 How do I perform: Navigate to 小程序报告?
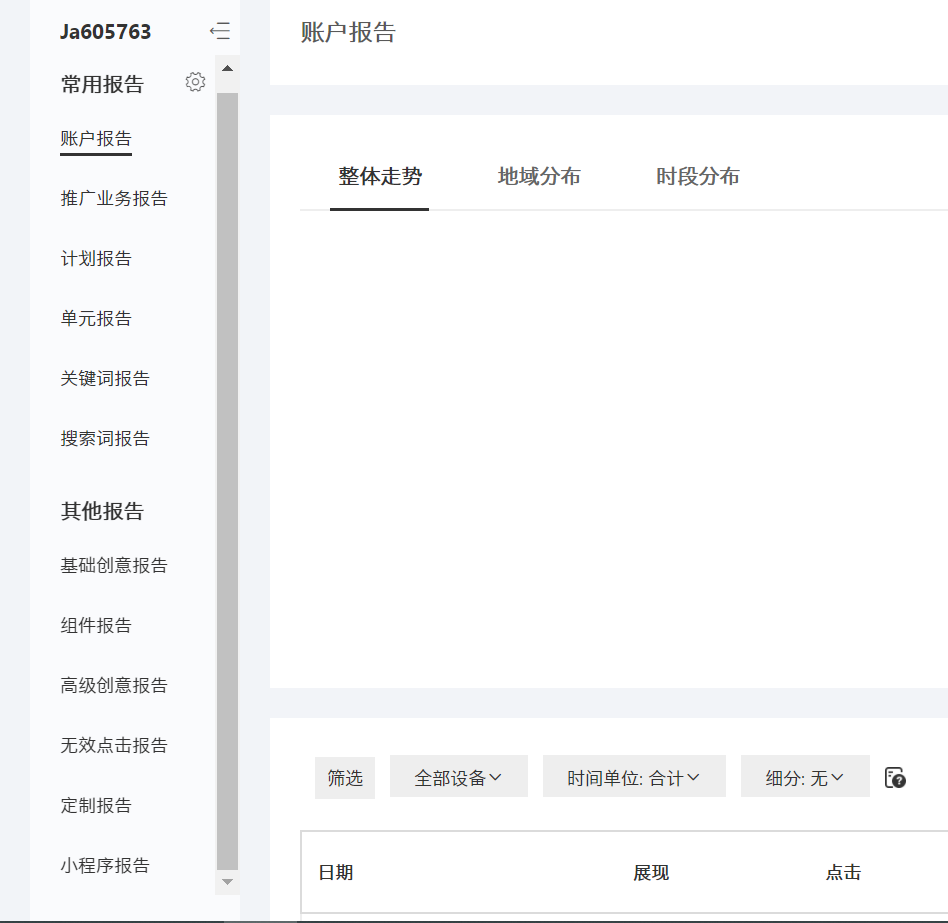point(105,866)
